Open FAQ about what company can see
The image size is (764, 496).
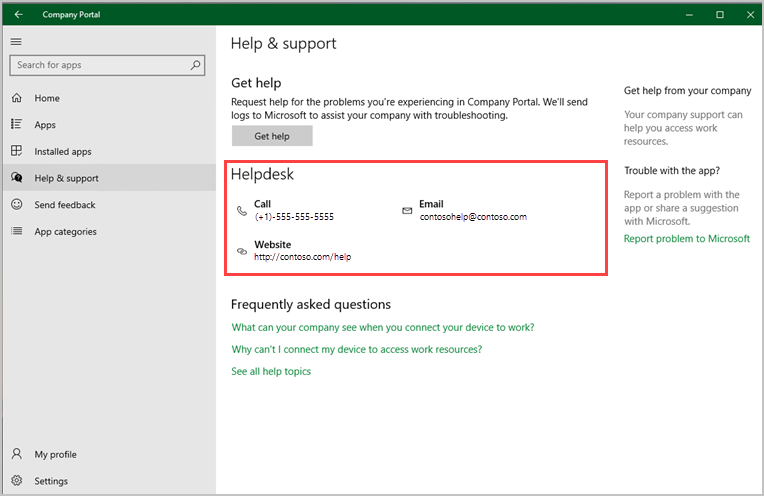click(x=383, y=327)
